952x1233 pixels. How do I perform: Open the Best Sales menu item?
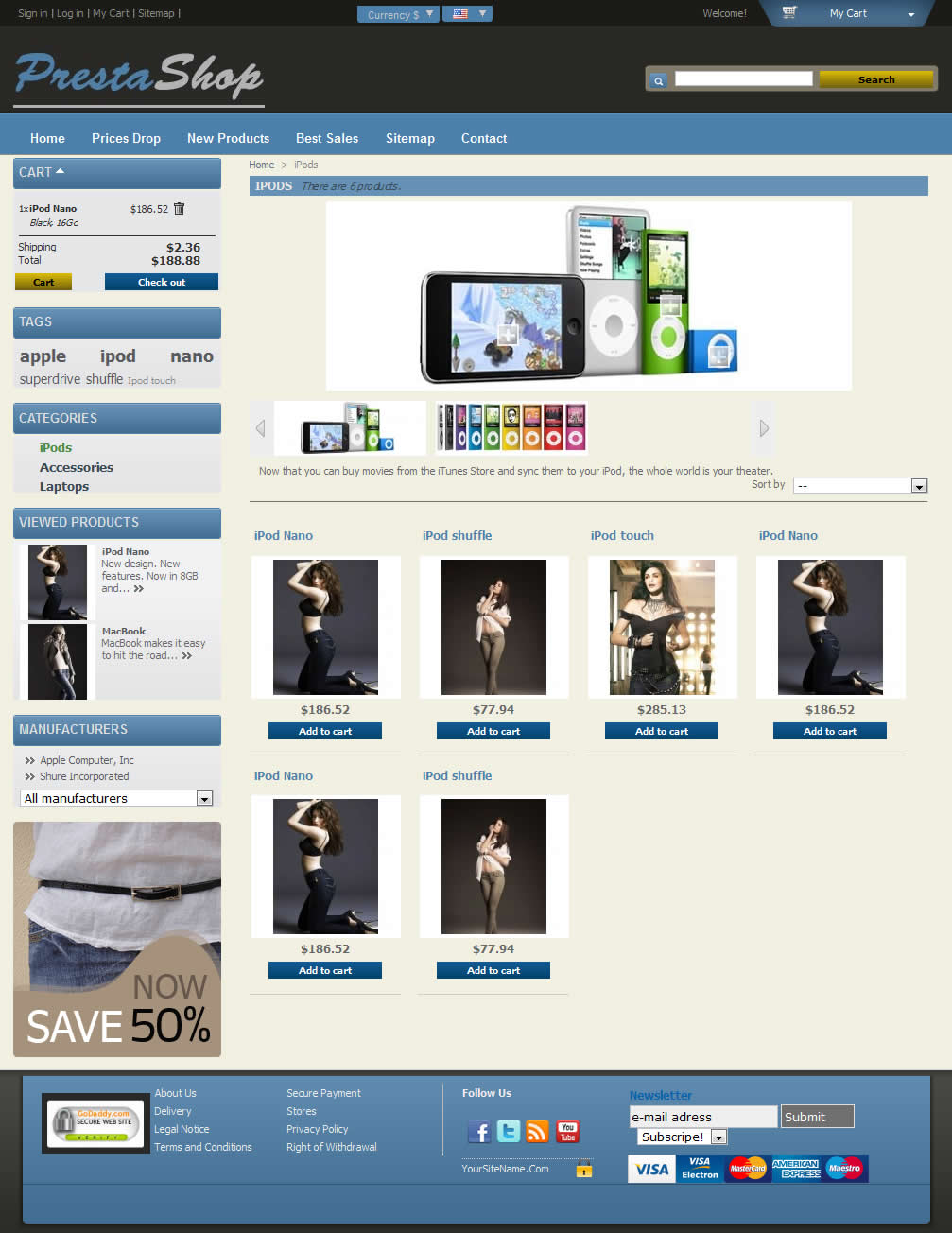point(327,138)
